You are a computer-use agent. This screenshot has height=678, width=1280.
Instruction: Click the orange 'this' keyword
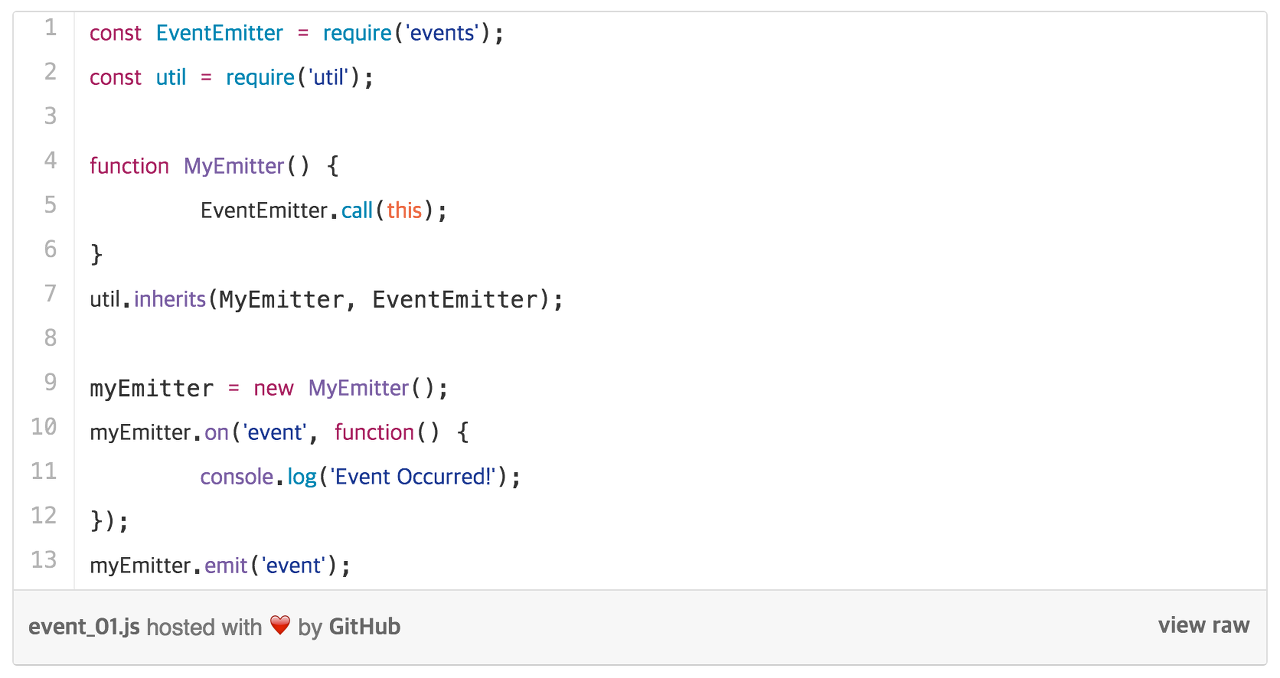pyautogui.click(x=405, y=211)
